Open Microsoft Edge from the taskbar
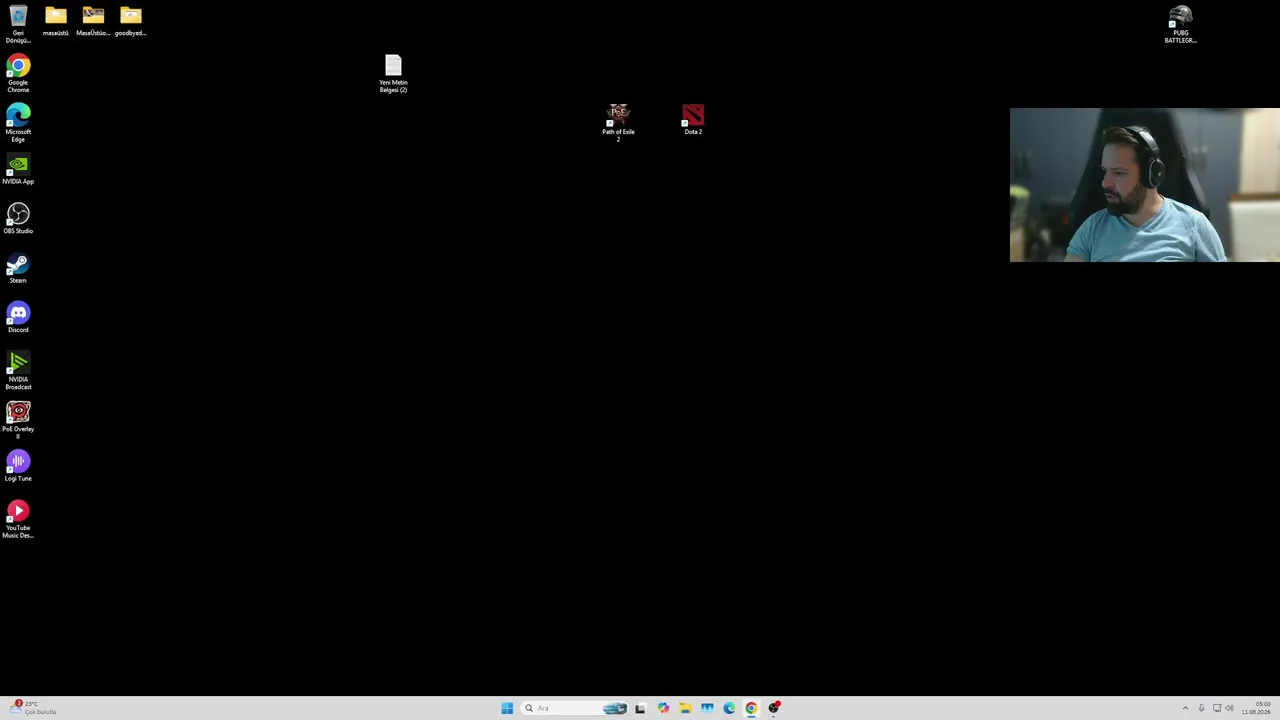 (729, 708)
